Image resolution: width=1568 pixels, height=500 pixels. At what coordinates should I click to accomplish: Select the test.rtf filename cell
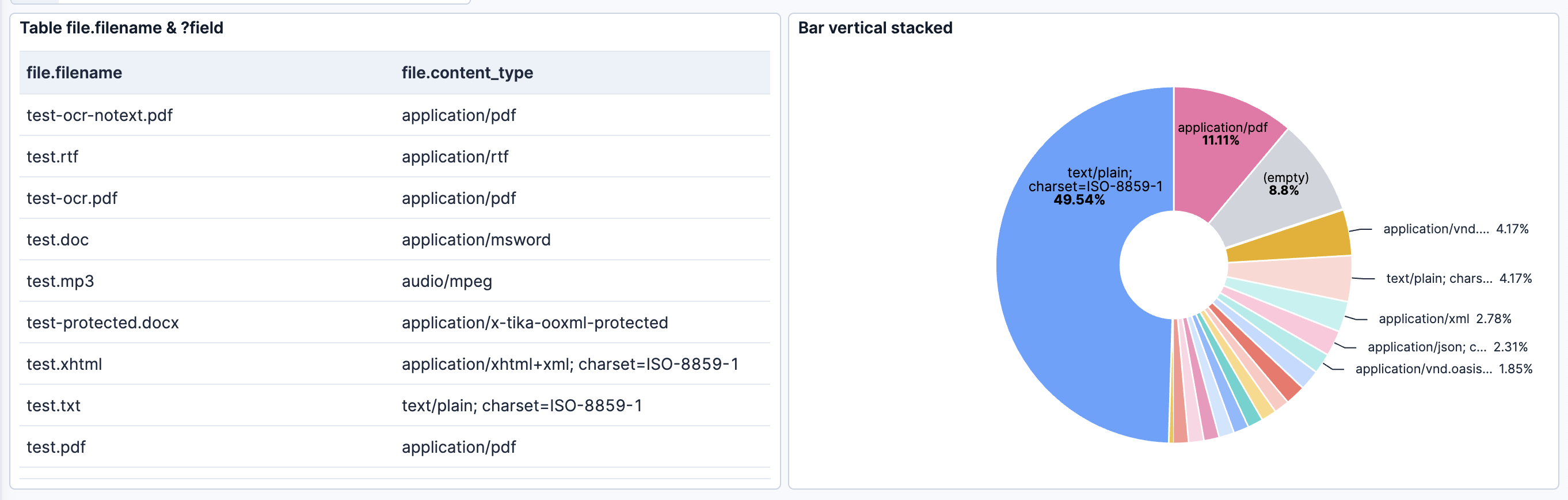click(52, 157)
